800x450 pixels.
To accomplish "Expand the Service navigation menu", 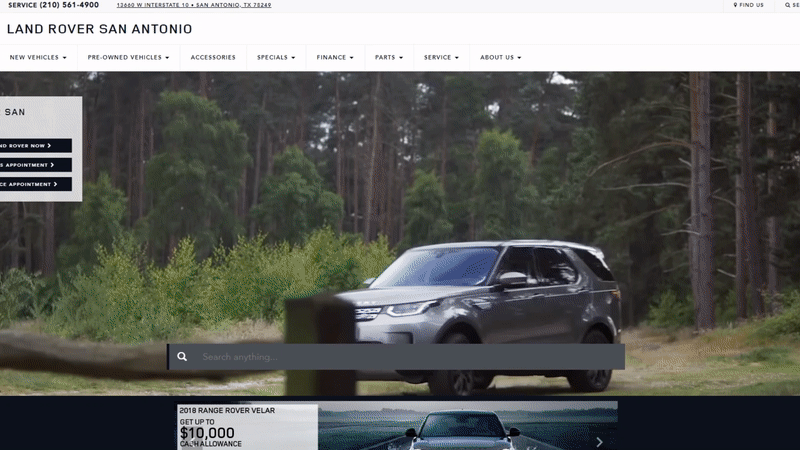I will click(x=441, y=58).
